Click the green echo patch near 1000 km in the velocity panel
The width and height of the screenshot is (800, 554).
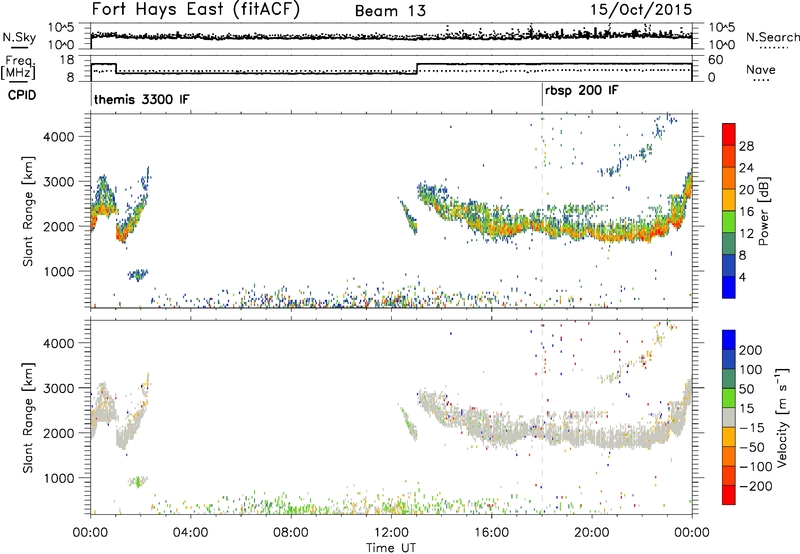pos(137,481)
